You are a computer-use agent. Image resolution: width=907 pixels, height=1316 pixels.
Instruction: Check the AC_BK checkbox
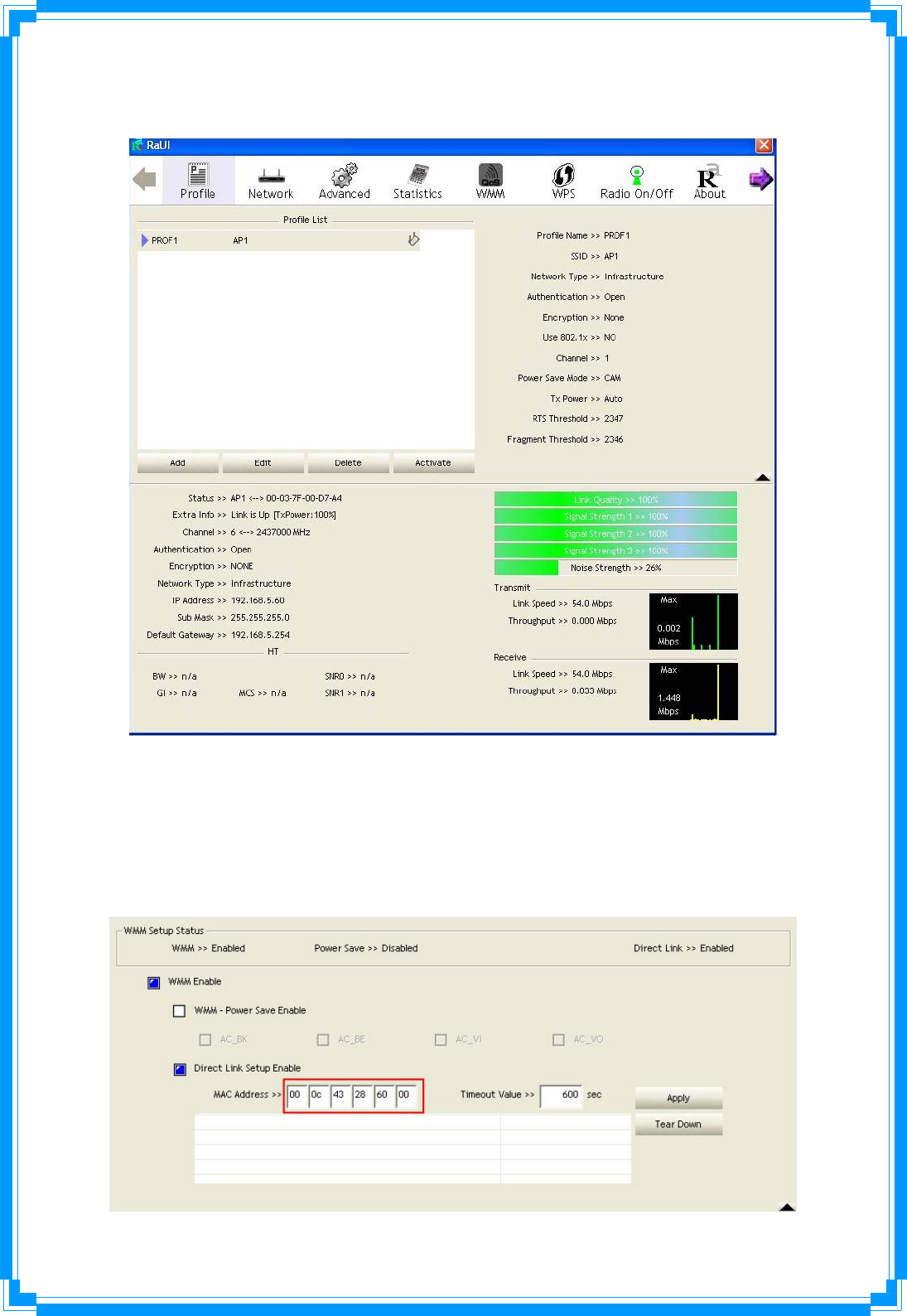coord(205,1039)
